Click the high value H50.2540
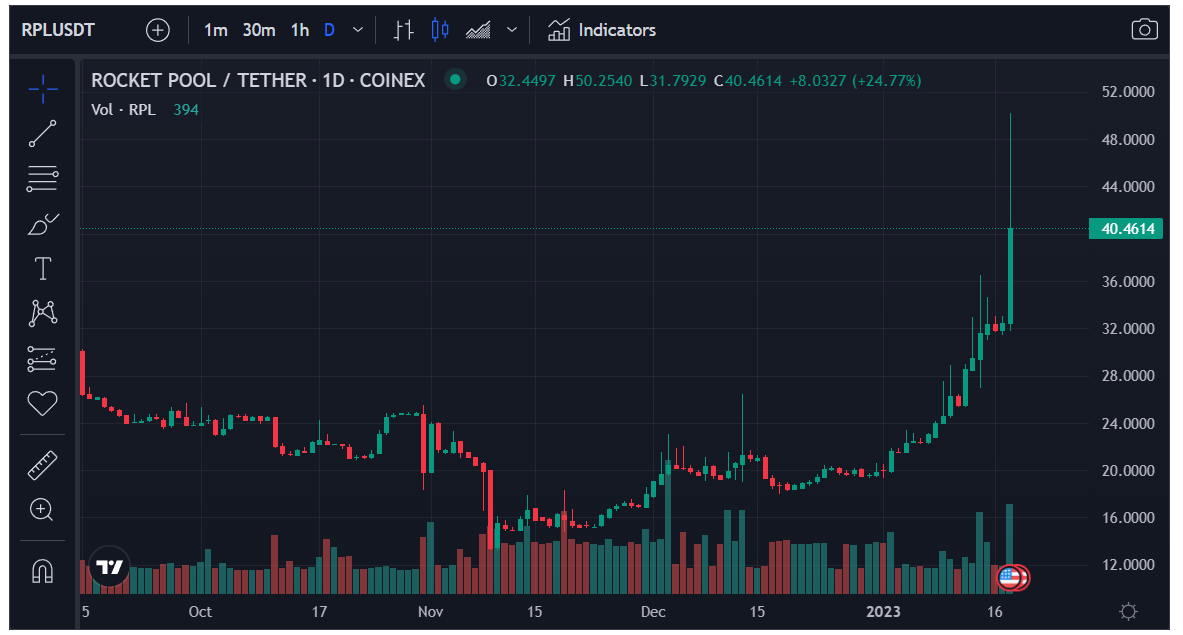The height and width of the screenshot is (635, 1183). coord(598,81)
